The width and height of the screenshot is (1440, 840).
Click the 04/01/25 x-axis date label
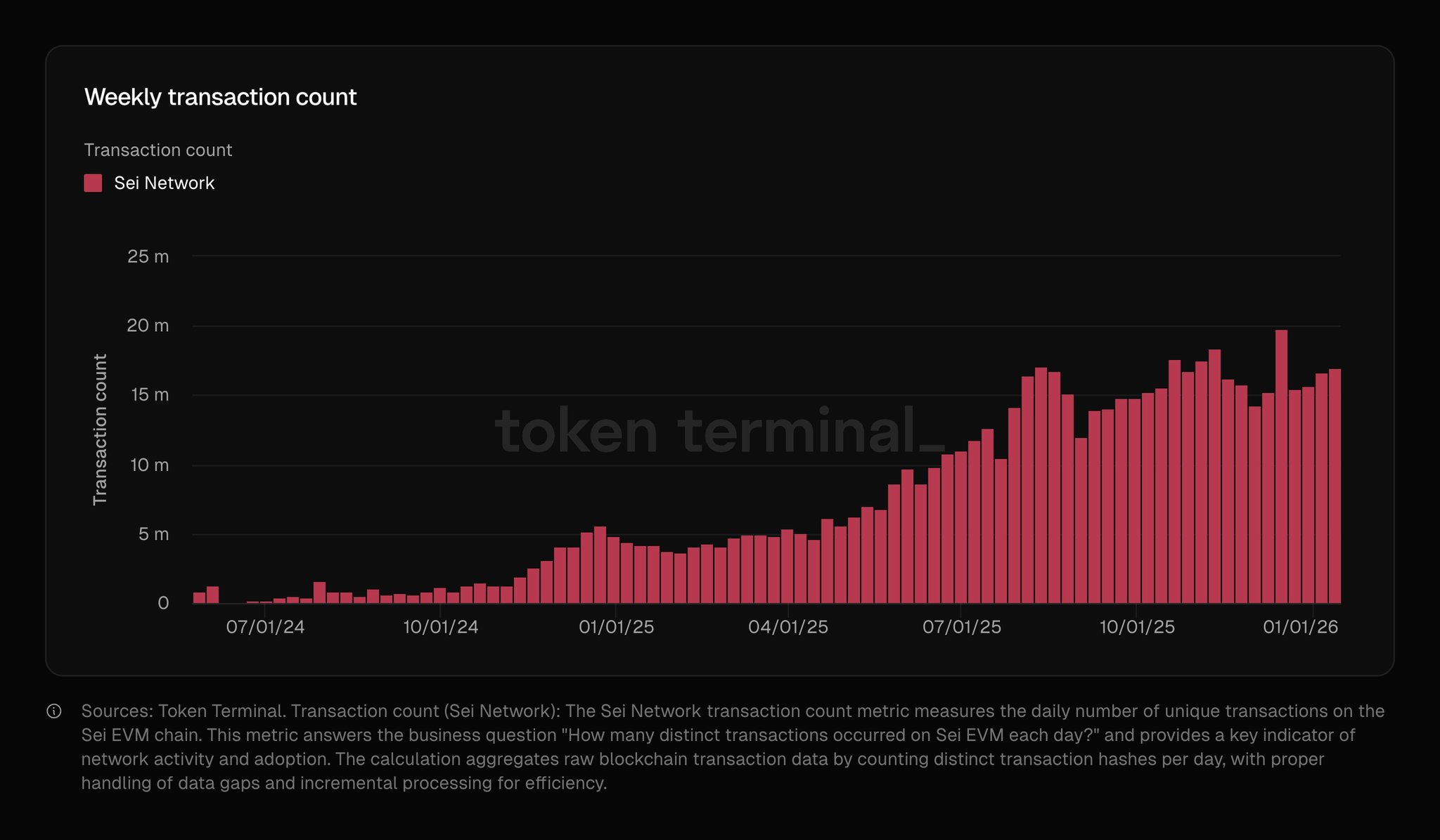(x=787, y=627)
